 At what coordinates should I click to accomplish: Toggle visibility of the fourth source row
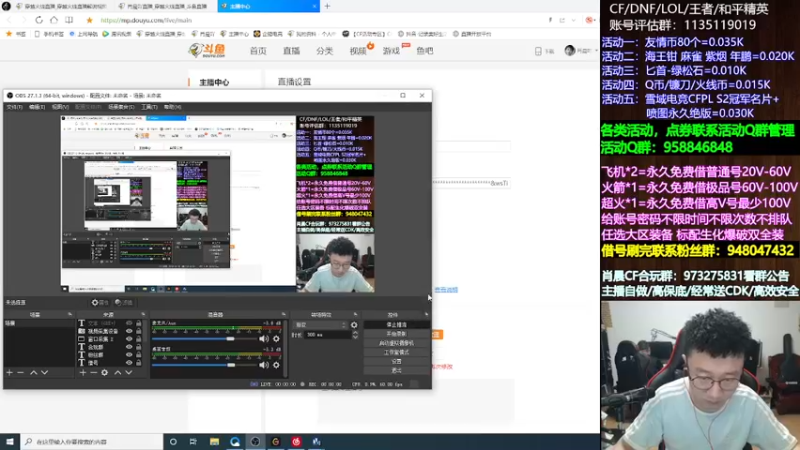tap(129, 347)
